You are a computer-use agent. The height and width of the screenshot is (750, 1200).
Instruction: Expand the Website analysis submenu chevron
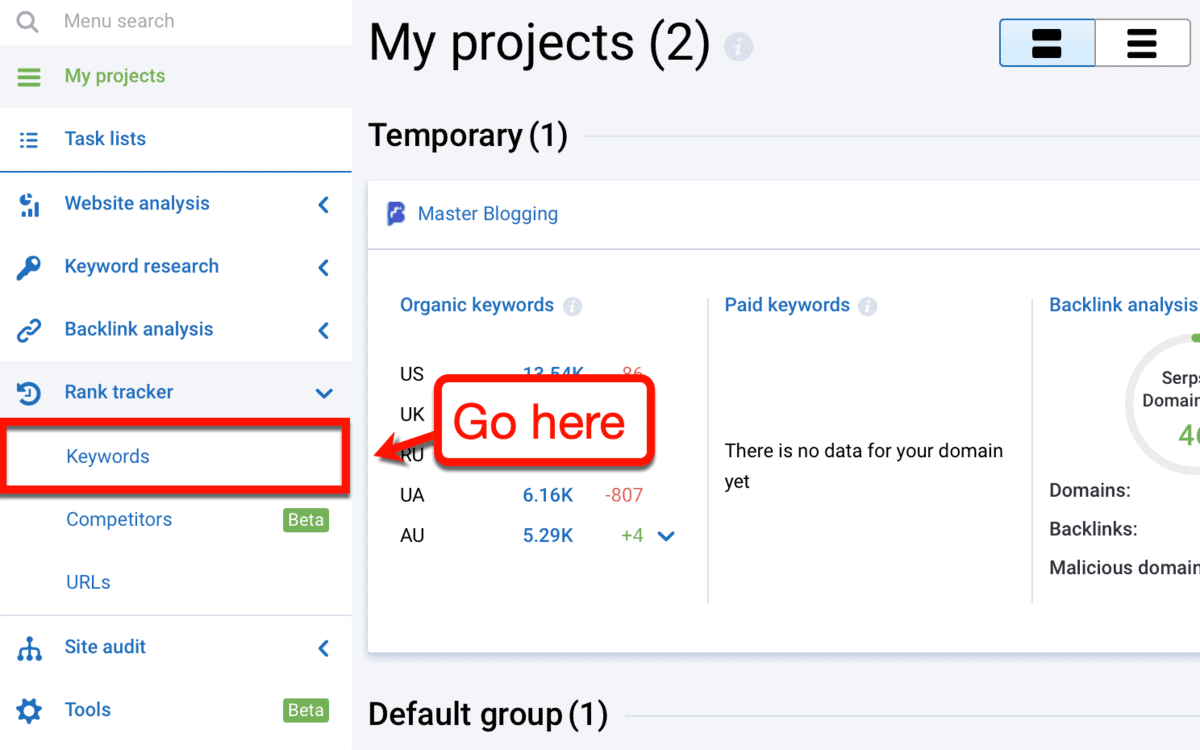(323, 204)
